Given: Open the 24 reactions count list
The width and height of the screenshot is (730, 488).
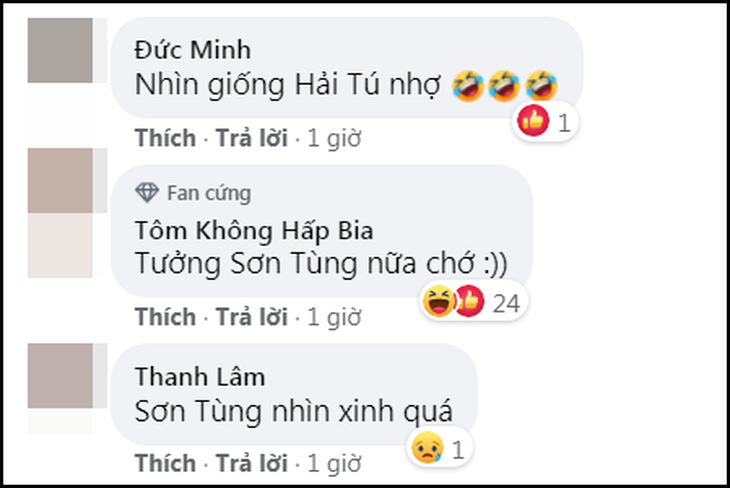Looking at the screenshot, I should [506, 304].
